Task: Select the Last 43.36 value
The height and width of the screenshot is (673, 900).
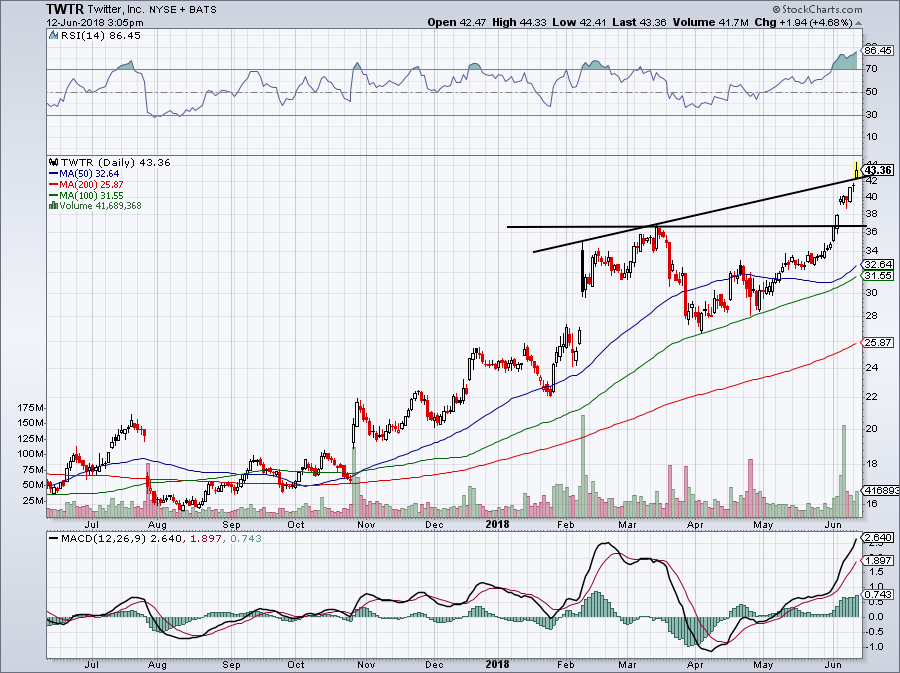Action: [x=639, y=22]
